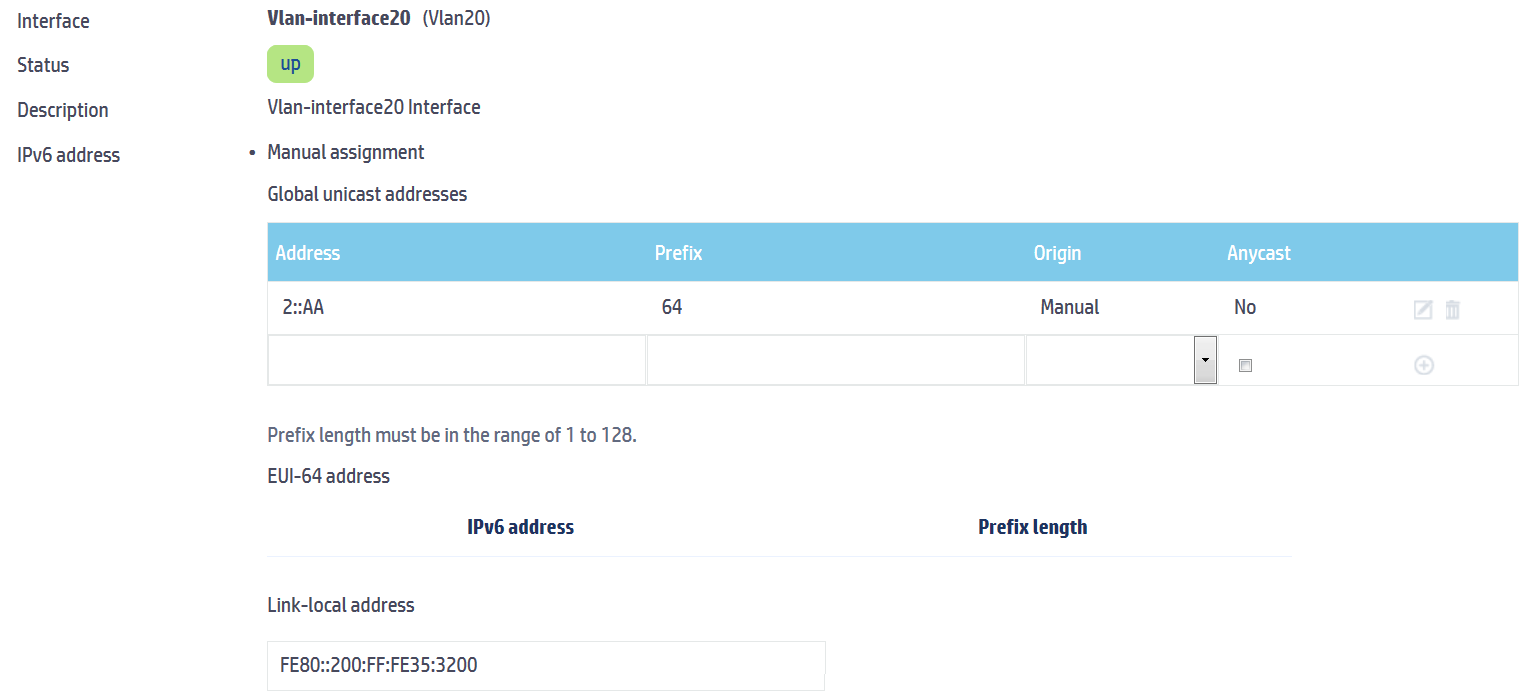1539x698 pixels.
Task: Click the Prefix length EUI-64 header
Action: (x=1032, y=527)
